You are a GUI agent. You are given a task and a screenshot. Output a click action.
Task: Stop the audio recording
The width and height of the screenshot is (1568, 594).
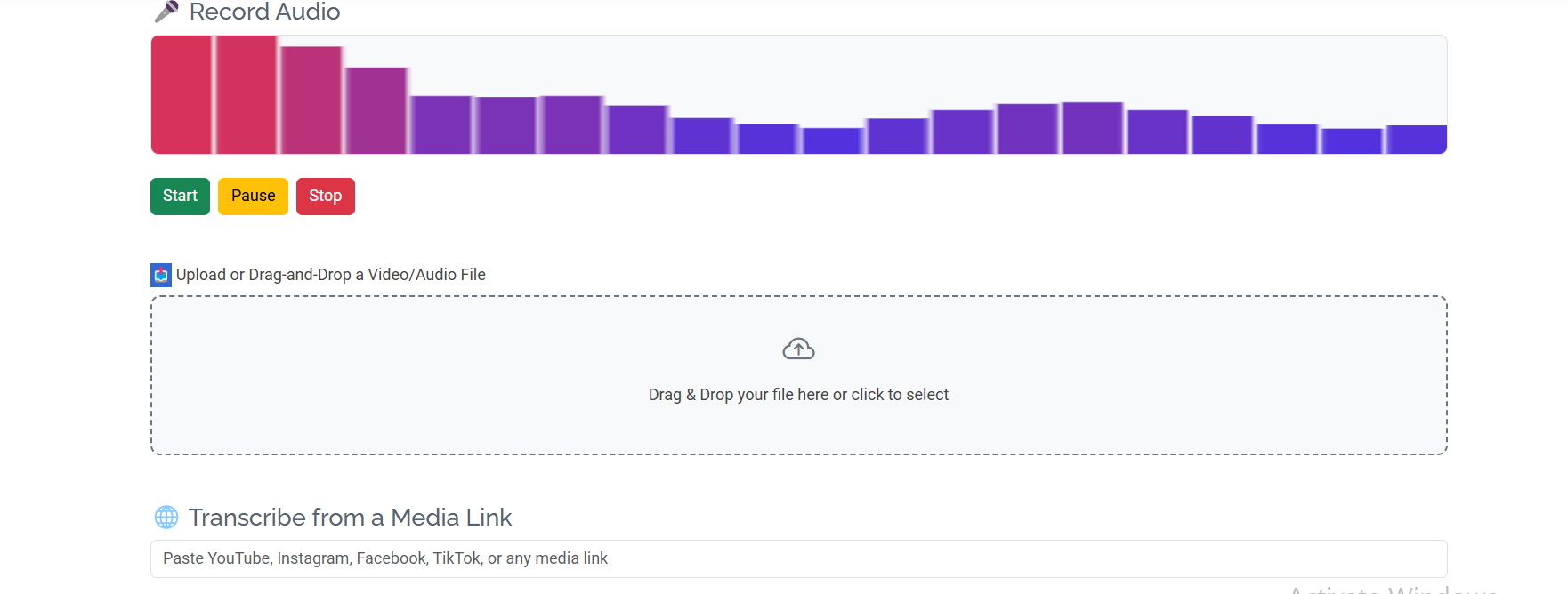tap(325, 196)
